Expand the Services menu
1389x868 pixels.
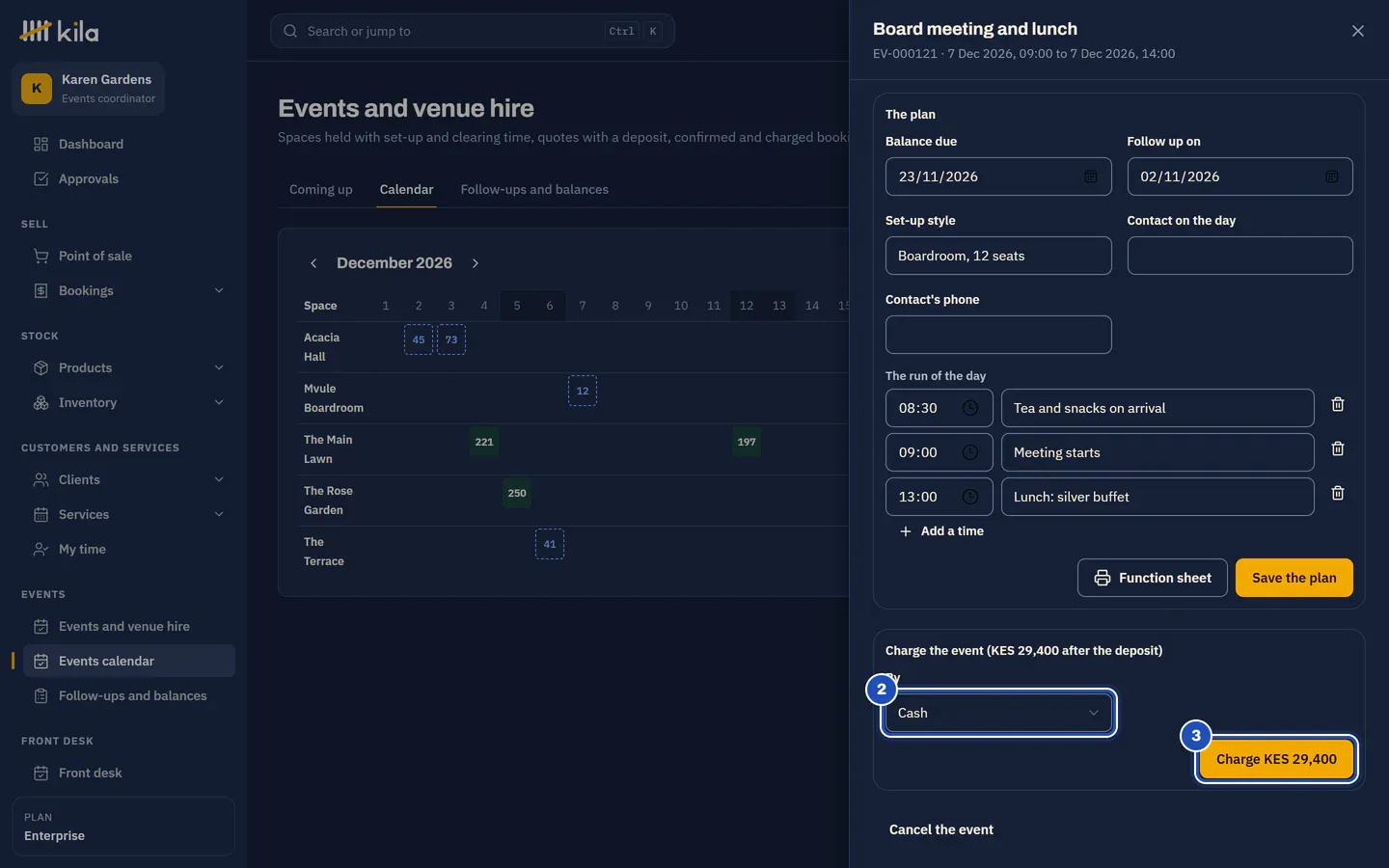tap(129, 514)
